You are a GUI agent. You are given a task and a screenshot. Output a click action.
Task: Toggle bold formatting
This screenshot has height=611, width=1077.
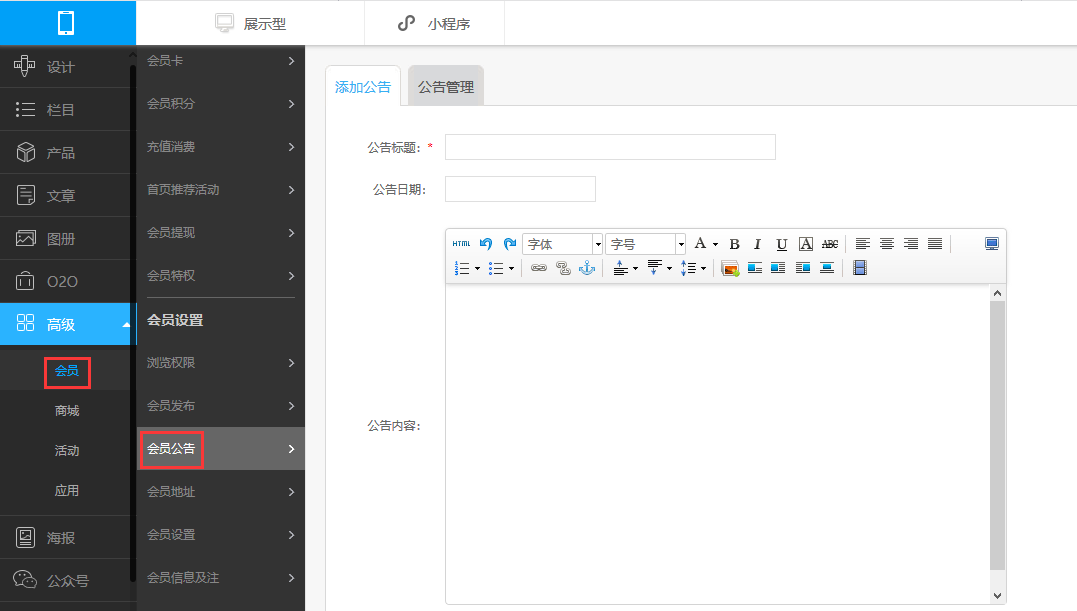734,244
